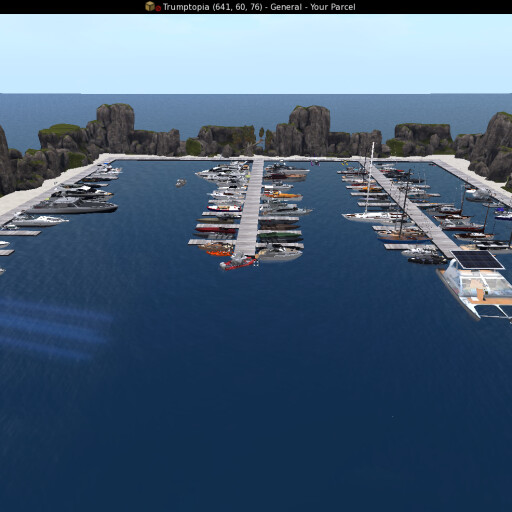Click the center pier walkway
Image resolution: width=512 pixels, height=512 pixels.
(250, 207)
